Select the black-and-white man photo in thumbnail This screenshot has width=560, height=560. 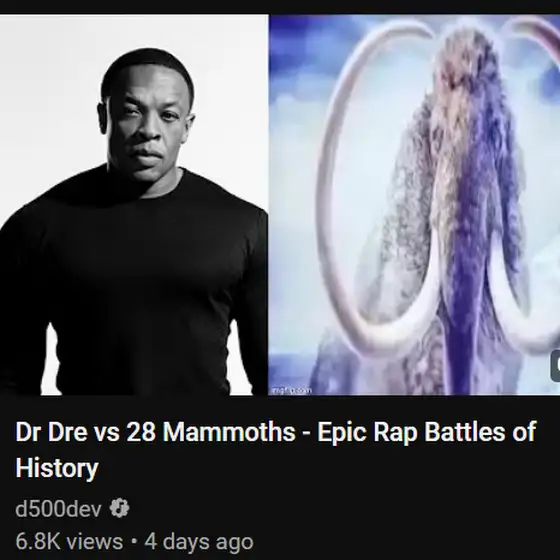click(x=134, y=205)
